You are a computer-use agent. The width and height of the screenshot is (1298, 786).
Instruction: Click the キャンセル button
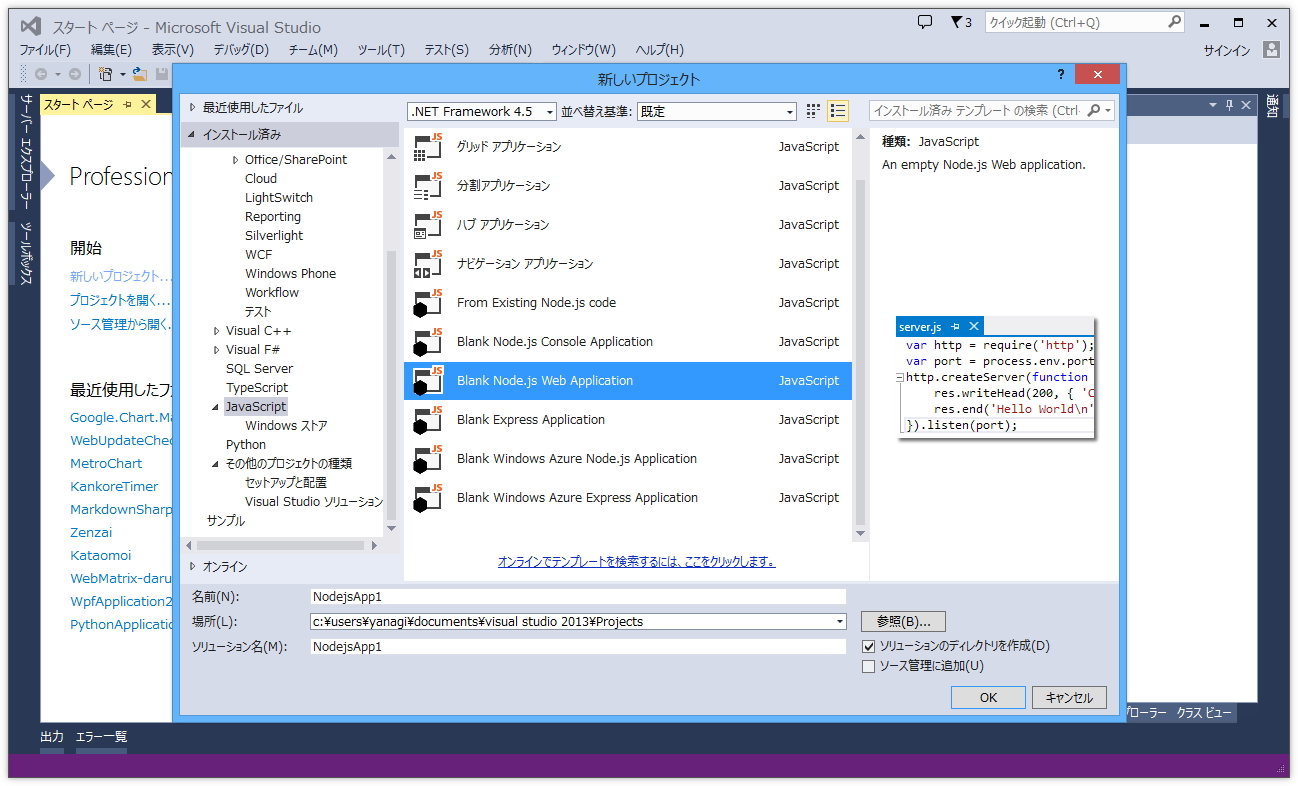click(x=1069, y=698)
